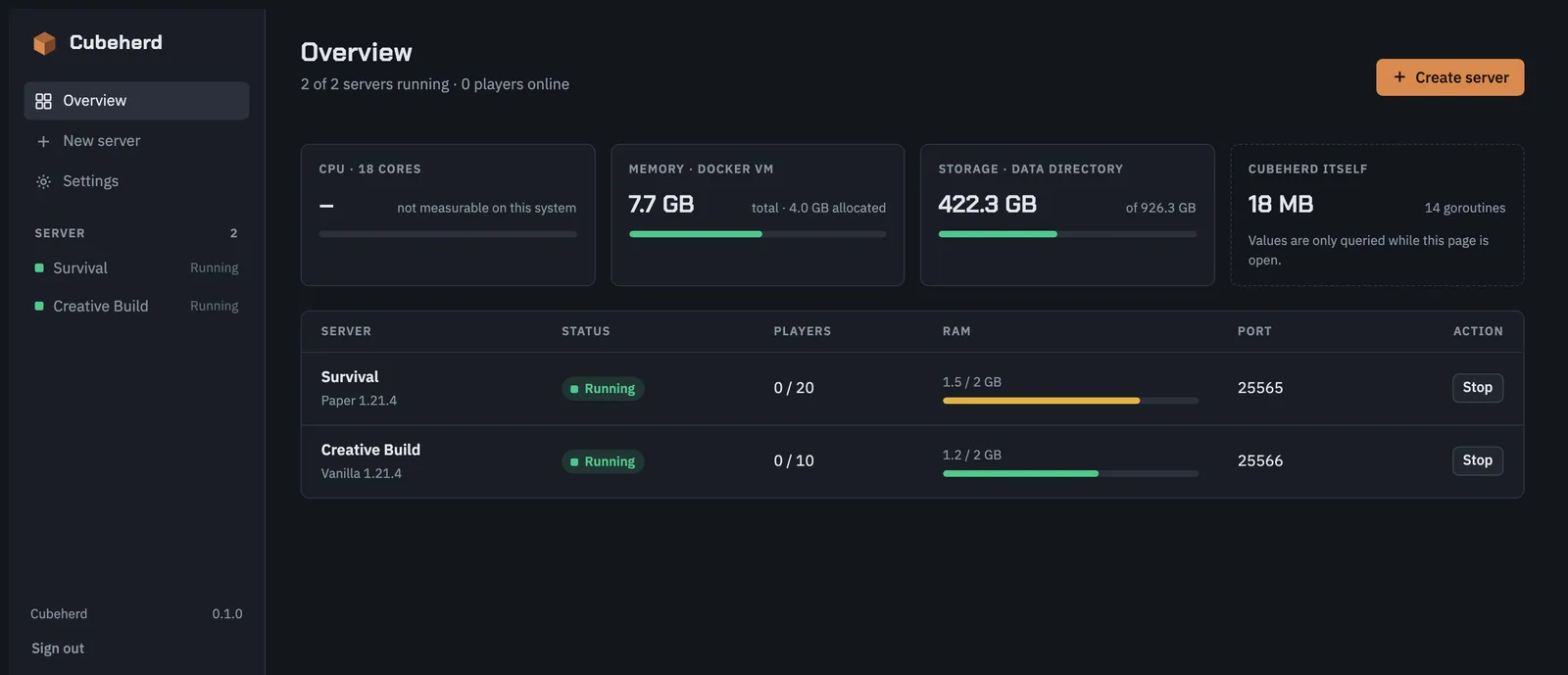Open the Settings sidebar item

coord(136,181)
